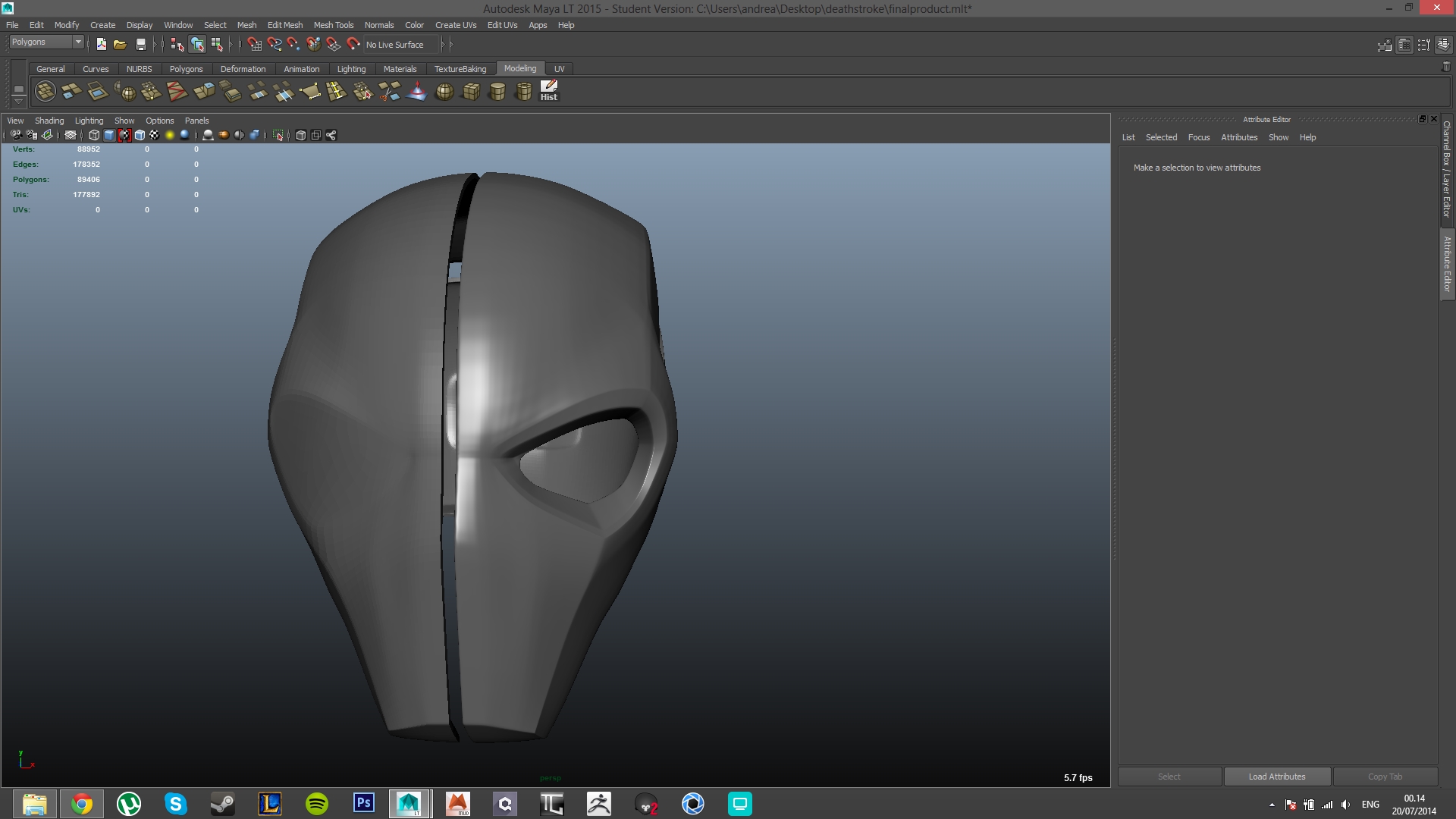This screenshot has height=819, width=1456.
Task: Toggle textured display checker icon
Action: 155,135
